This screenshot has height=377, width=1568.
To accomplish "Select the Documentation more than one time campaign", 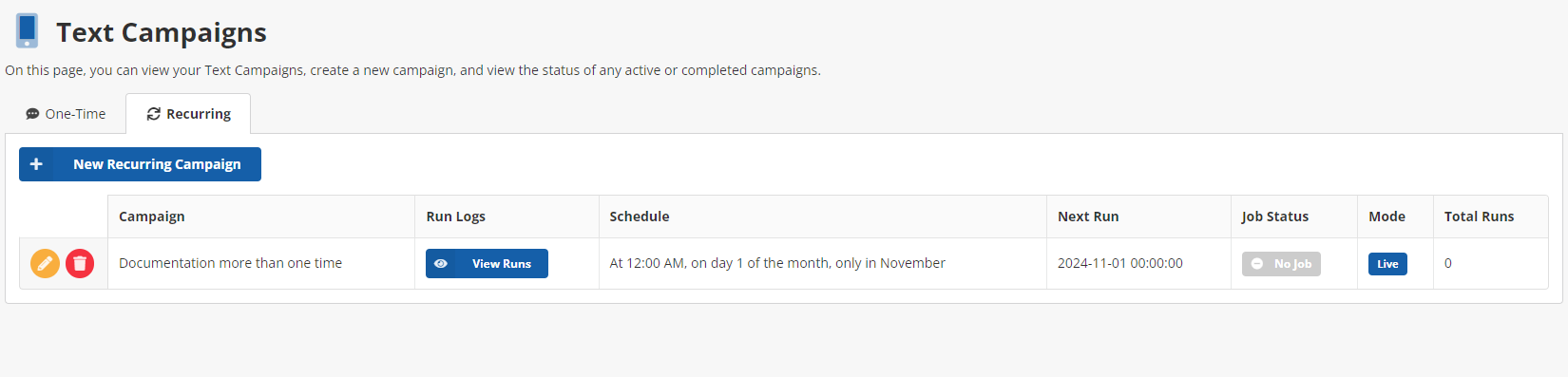I will tap(230, 263).
